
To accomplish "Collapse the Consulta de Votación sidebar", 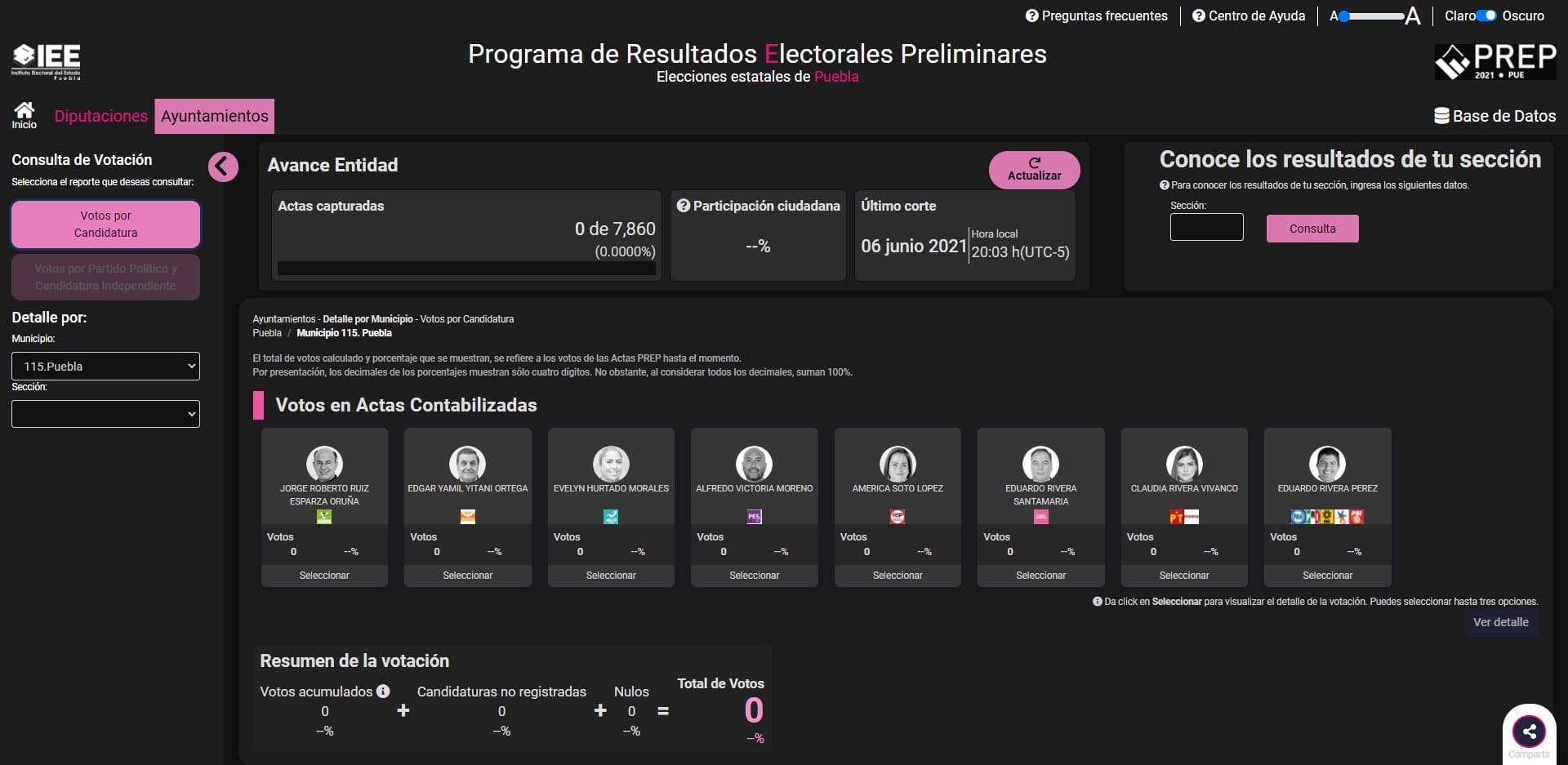I will 223,167.
